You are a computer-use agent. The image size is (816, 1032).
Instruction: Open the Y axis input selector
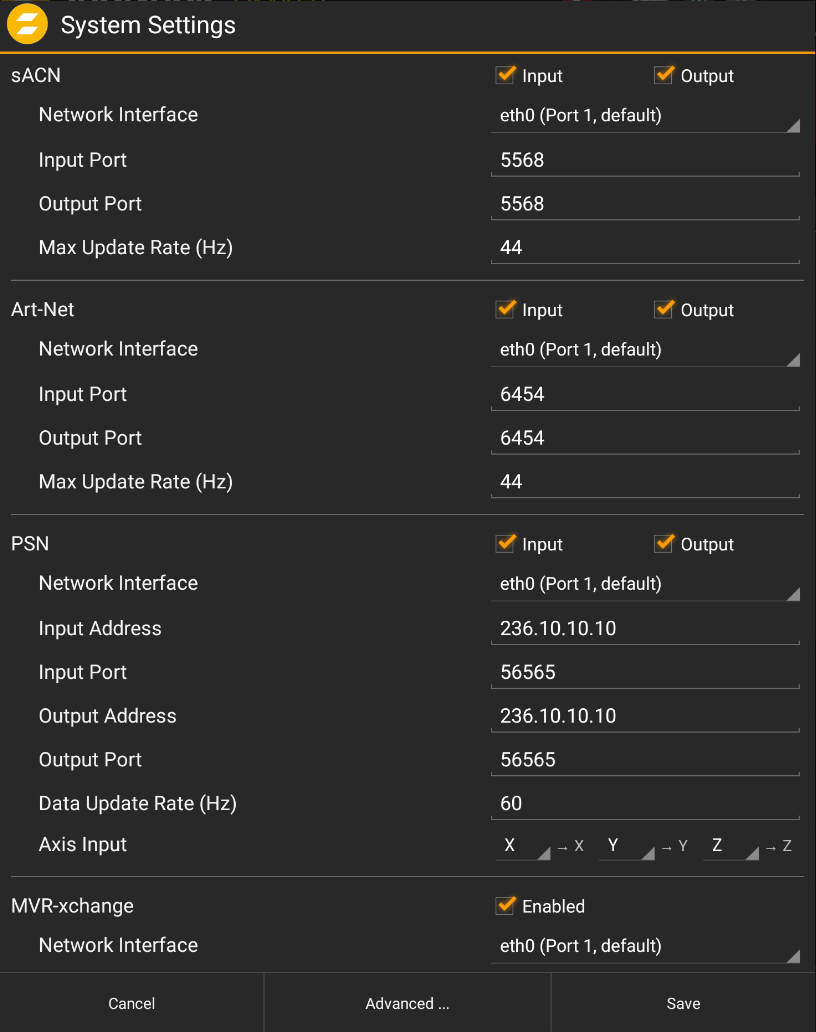pos(625,846)
